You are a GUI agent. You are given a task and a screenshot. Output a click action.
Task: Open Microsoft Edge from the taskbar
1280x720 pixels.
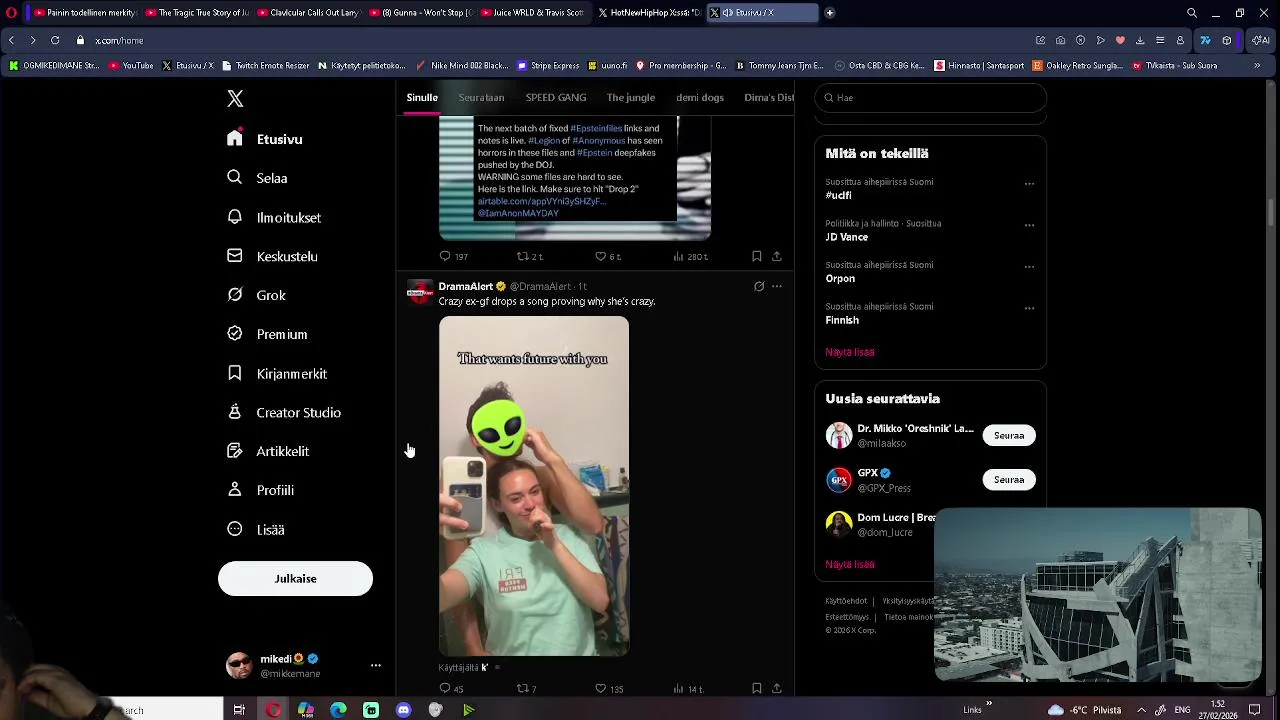click(338, 710)
